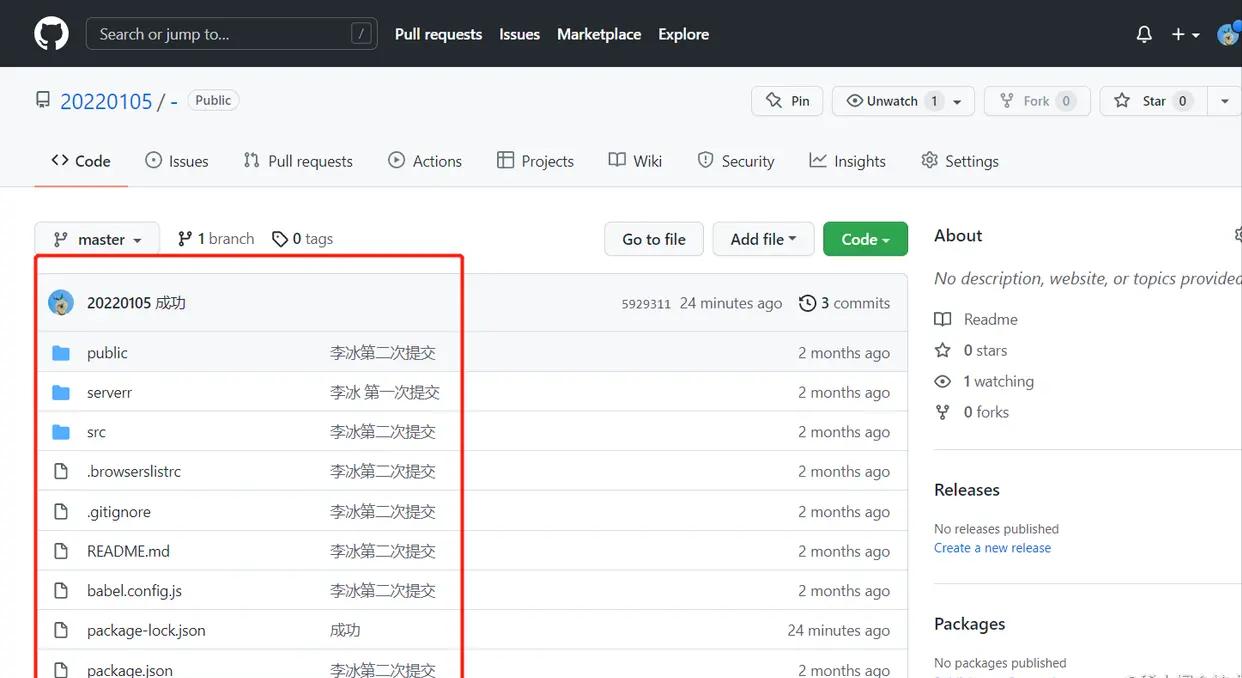1242x678 pixels.
Task: Switch to the Pull requests tab
Action: click(x=297, y=160)
